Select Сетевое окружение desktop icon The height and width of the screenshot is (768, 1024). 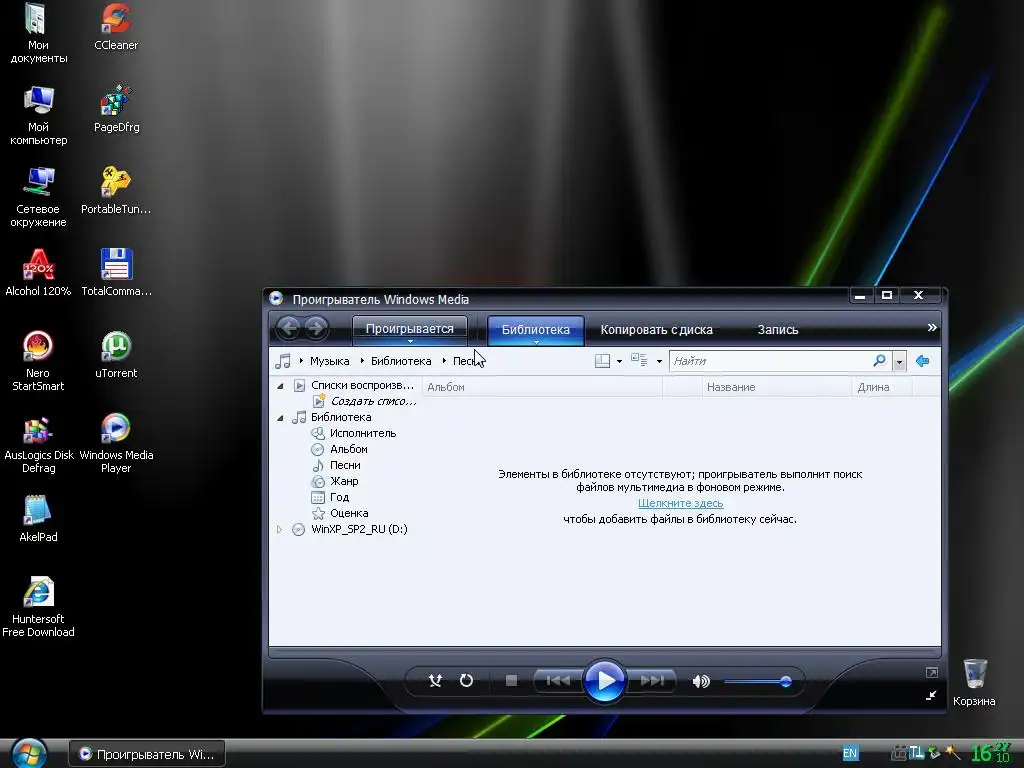point(38,197)
